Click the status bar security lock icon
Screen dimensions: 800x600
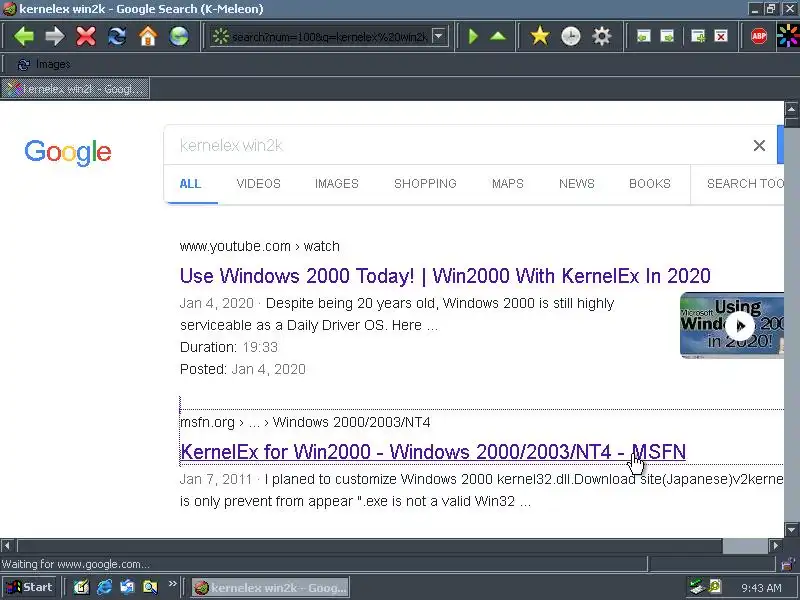click(789, 563)
